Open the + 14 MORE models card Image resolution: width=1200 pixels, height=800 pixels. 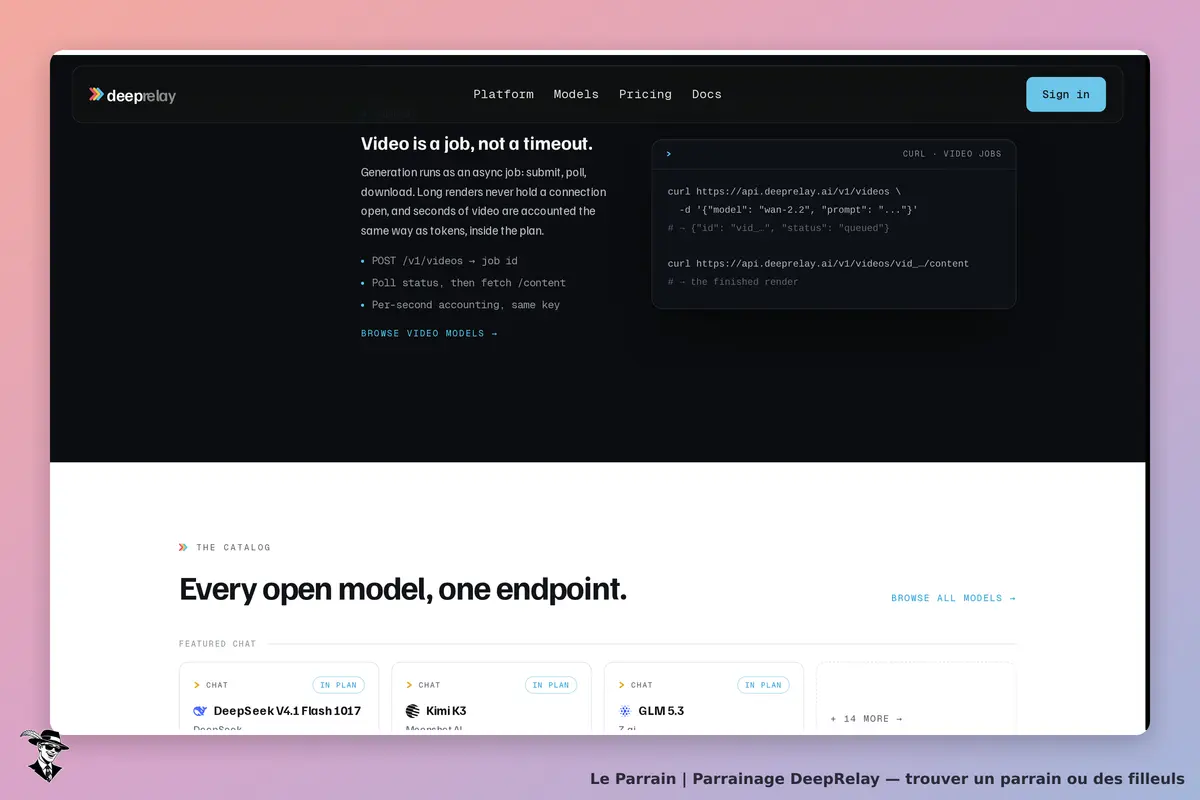click(916, 699)
